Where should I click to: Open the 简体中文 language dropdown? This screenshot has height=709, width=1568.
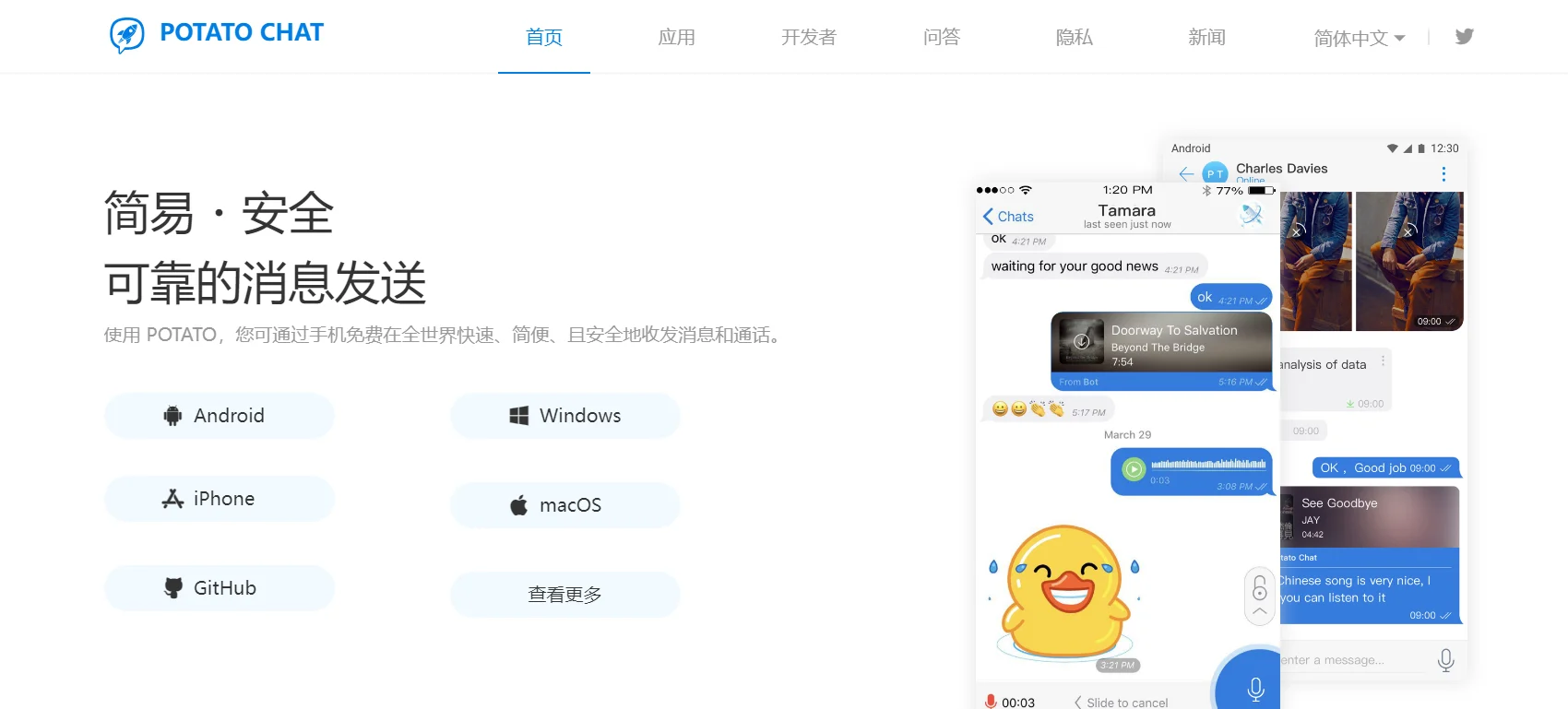(1359, 38)
